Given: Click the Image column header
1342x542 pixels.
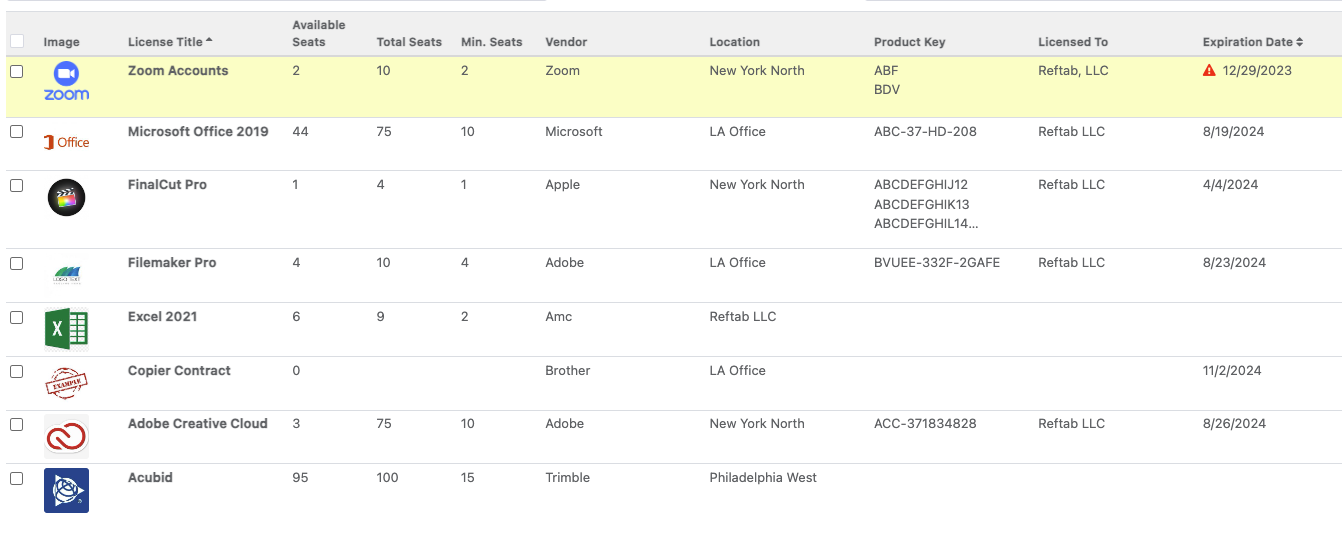Looking at the screenshot, I should pos(62,42).
